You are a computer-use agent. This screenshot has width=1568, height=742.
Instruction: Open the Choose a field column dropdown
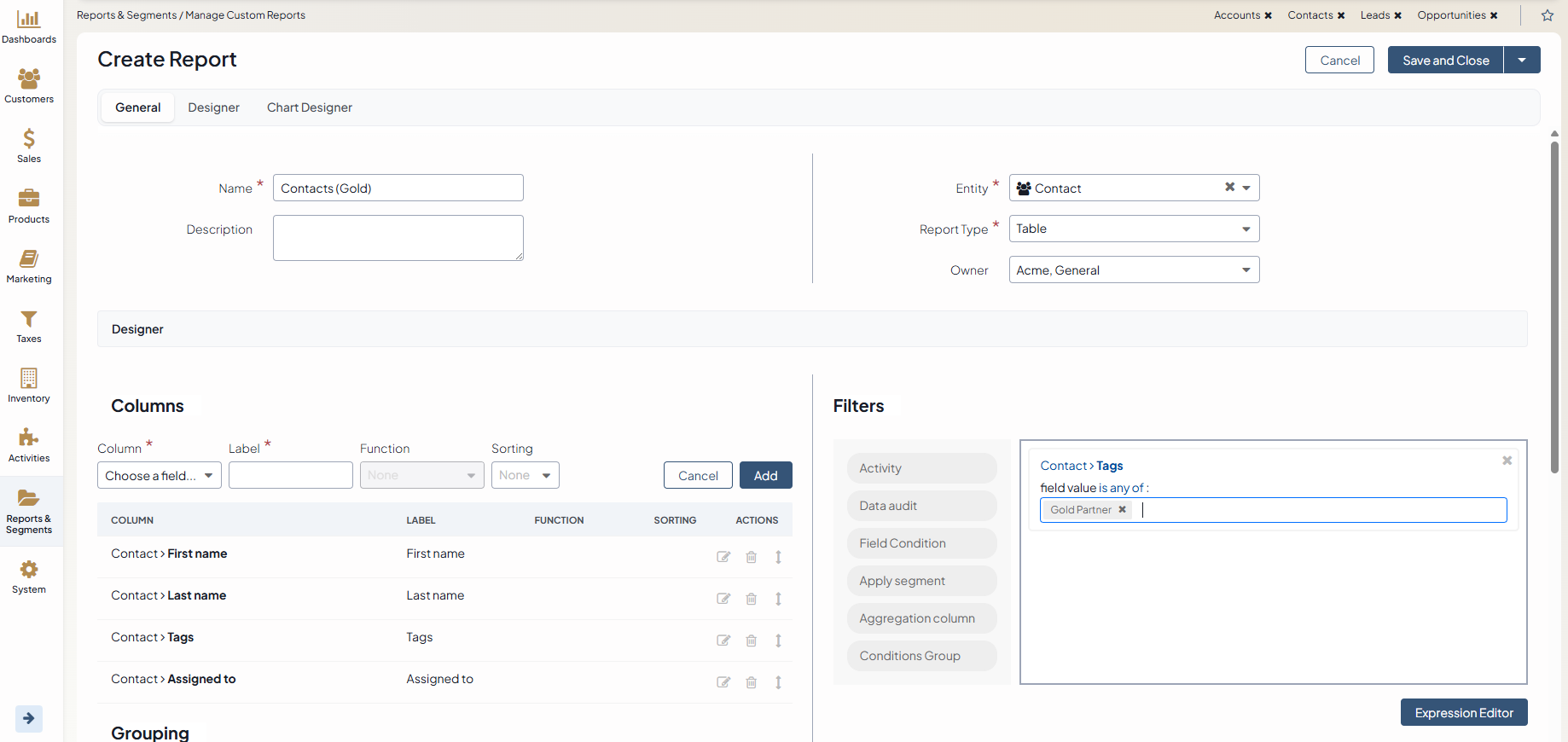coord(159,476)
